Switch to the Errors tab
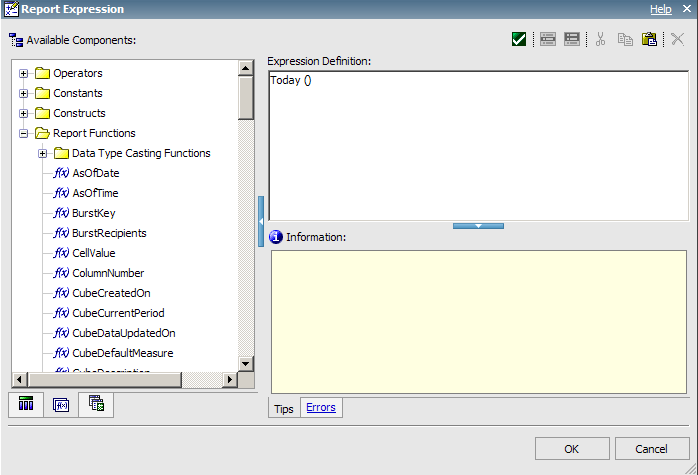 click(x=321, y=408)
